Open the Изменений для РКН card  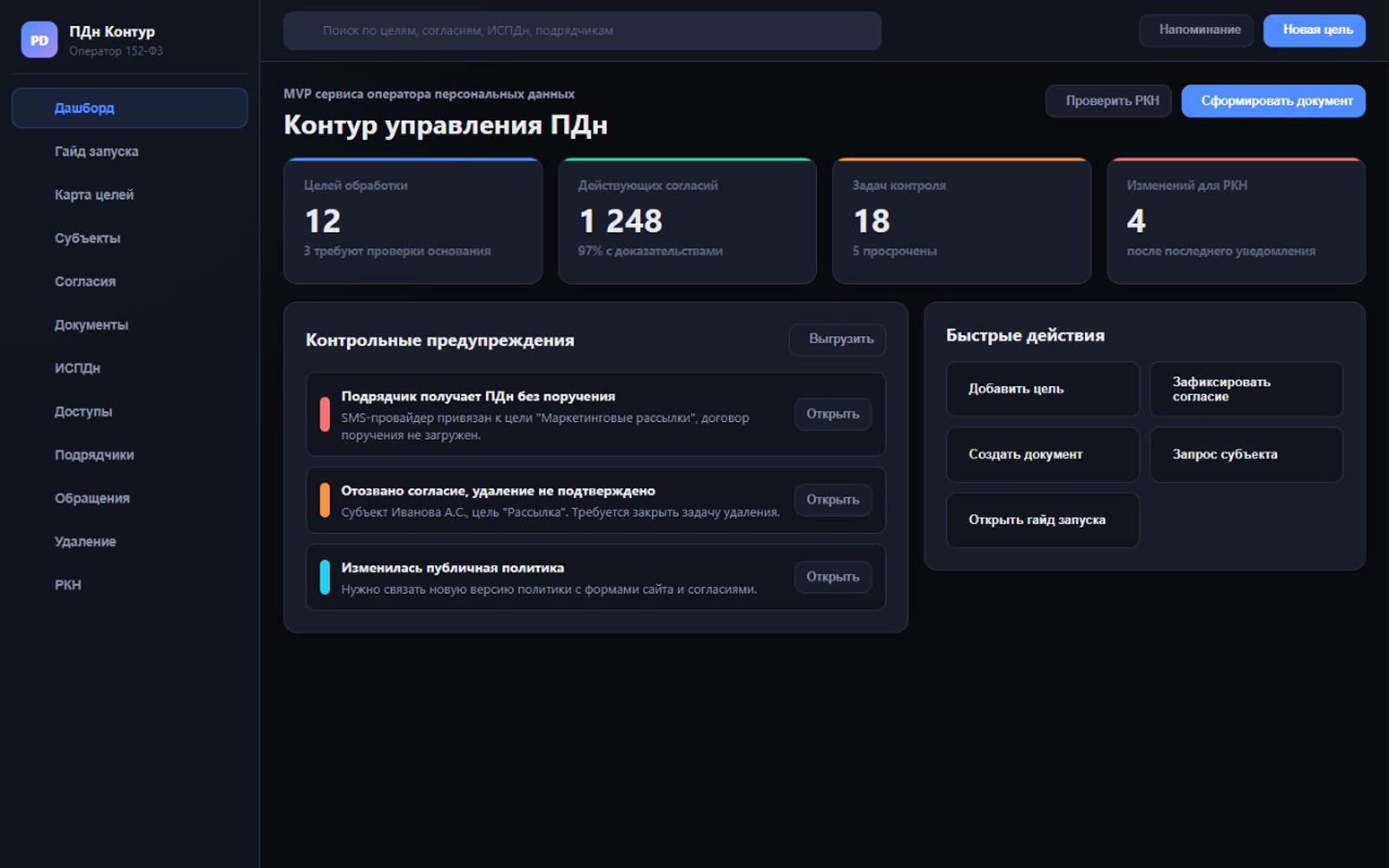point(1236,220)
